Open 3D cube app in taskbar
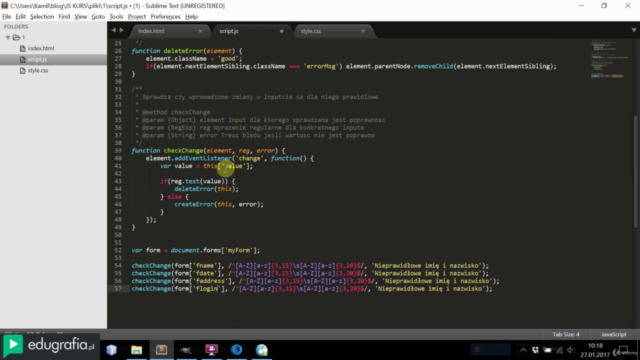Screen dimensions: 640x360 [111, 350]
